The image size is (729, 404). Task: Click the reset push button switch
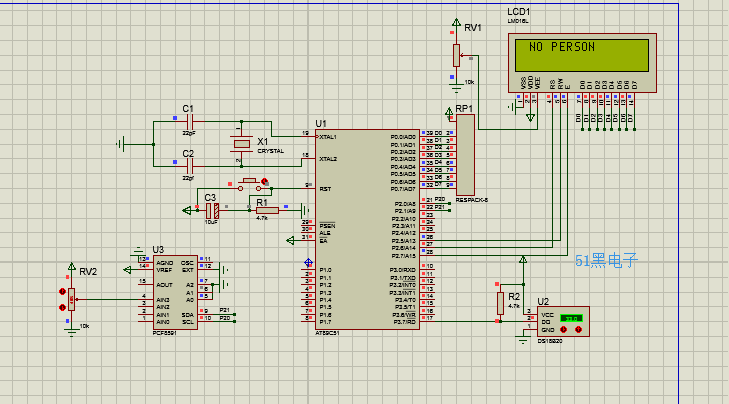point(250,185)
